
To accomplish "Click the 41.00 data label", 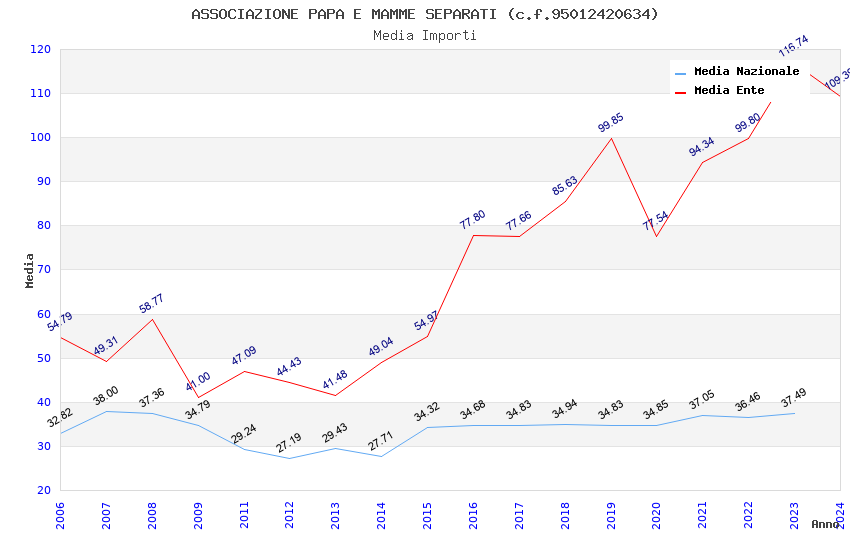I will point(198,381).
